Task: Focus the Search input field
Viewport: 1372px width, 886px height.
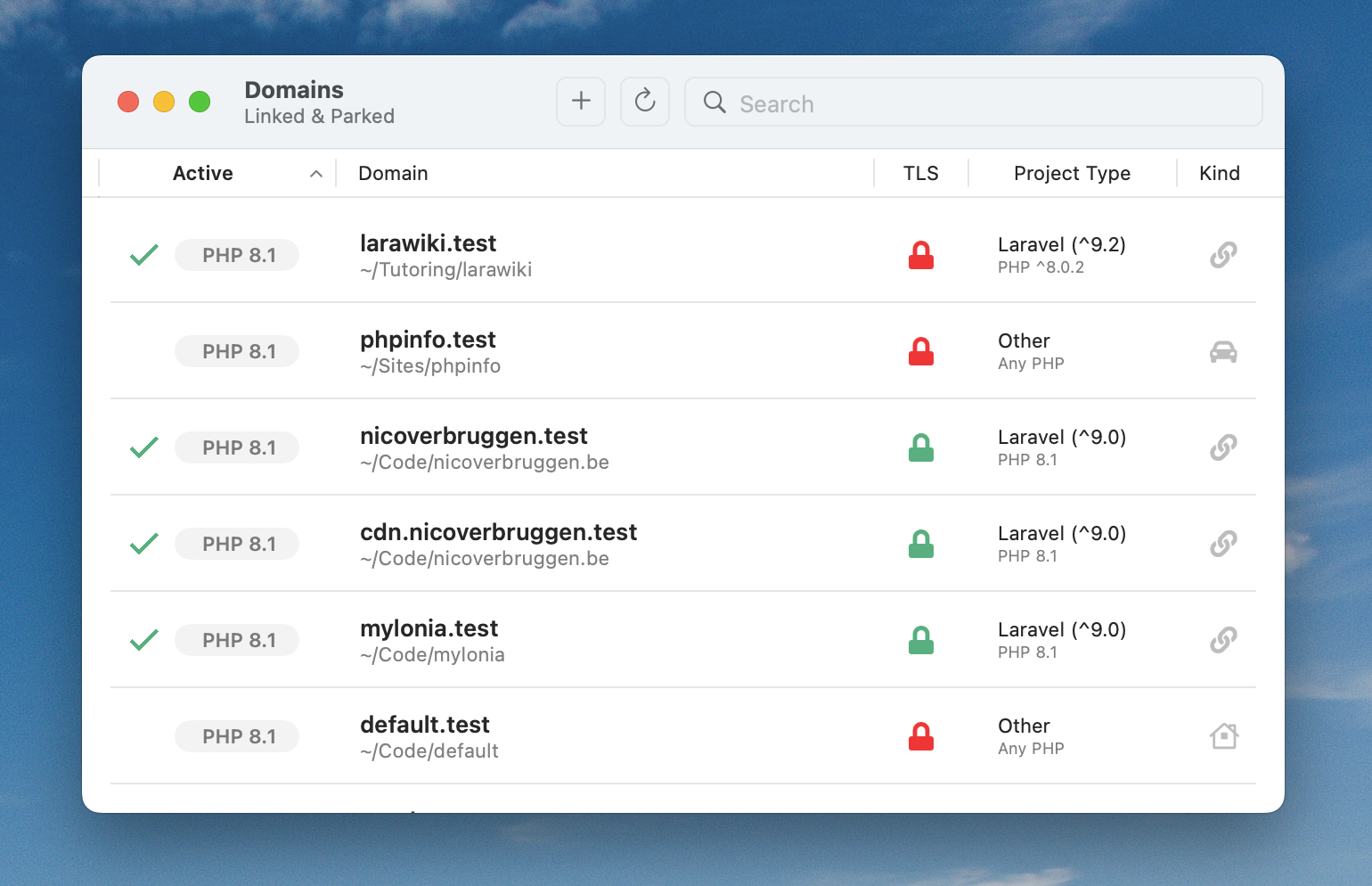Action: tap(973, 102)
